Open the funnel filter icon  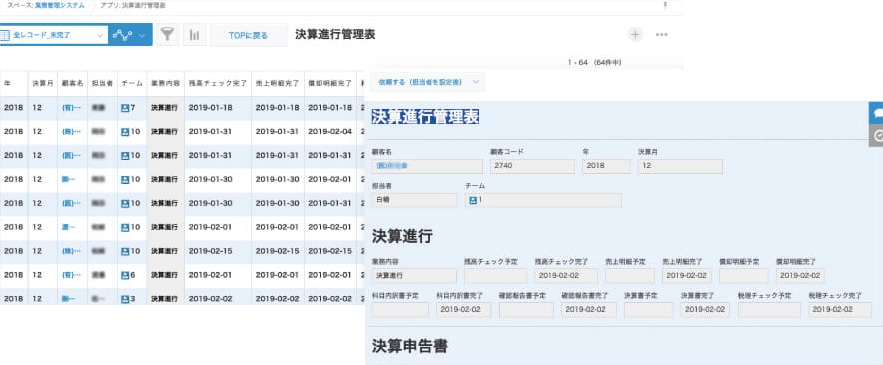167,35
